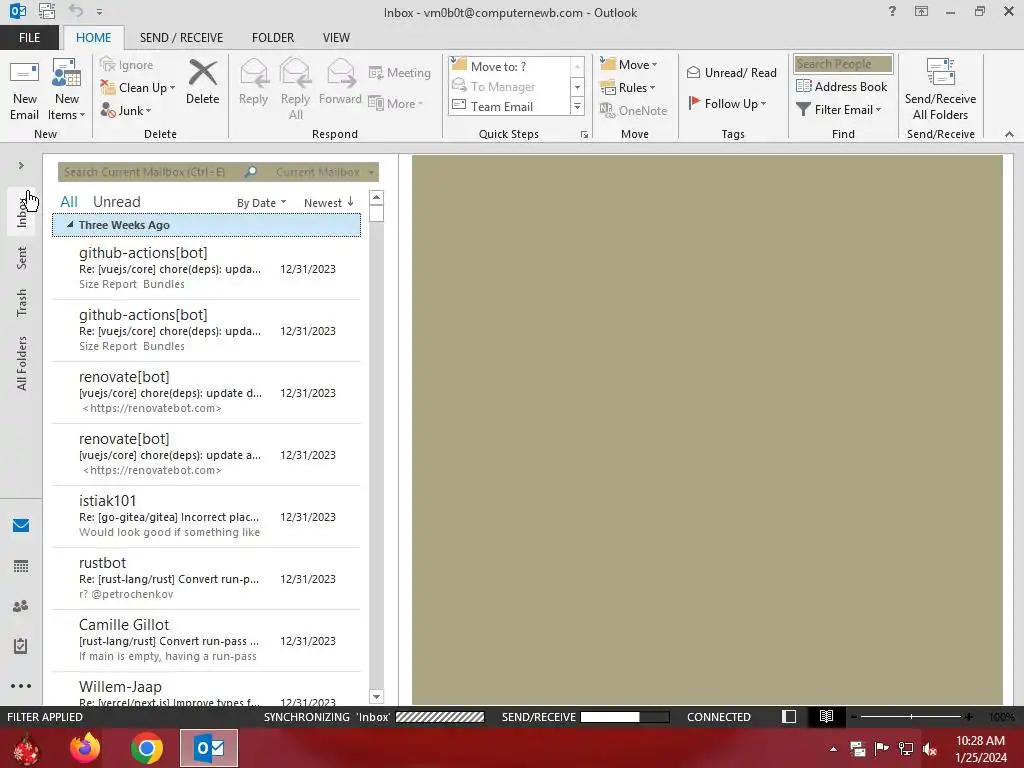1024x768 pixels.
Task: Open Outlook Help question mark
Action: coord(892,11)
